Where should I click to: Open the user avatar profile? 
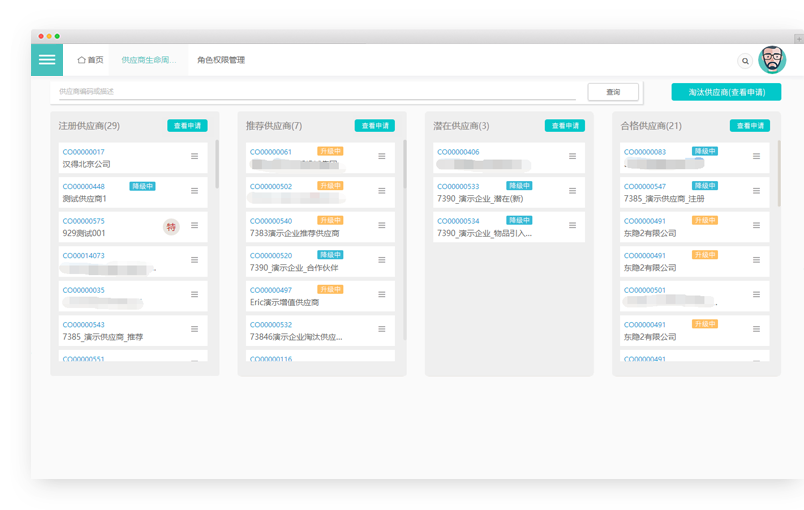(x=772, y=60)
